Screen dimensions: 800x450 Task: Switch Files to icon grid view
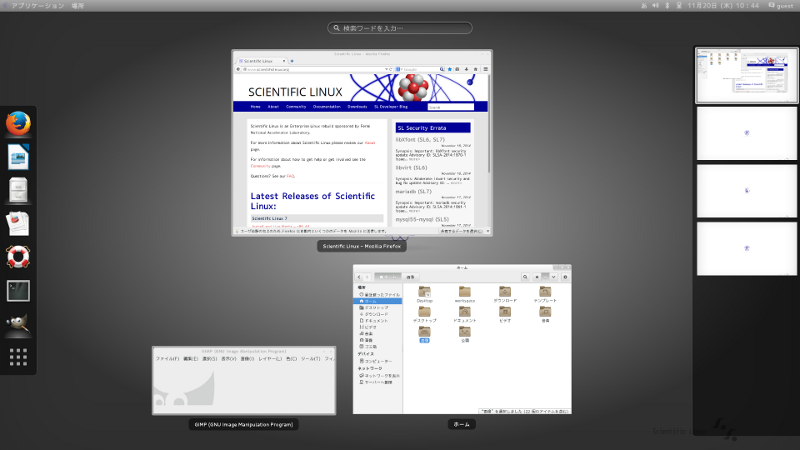coord(545,277)
